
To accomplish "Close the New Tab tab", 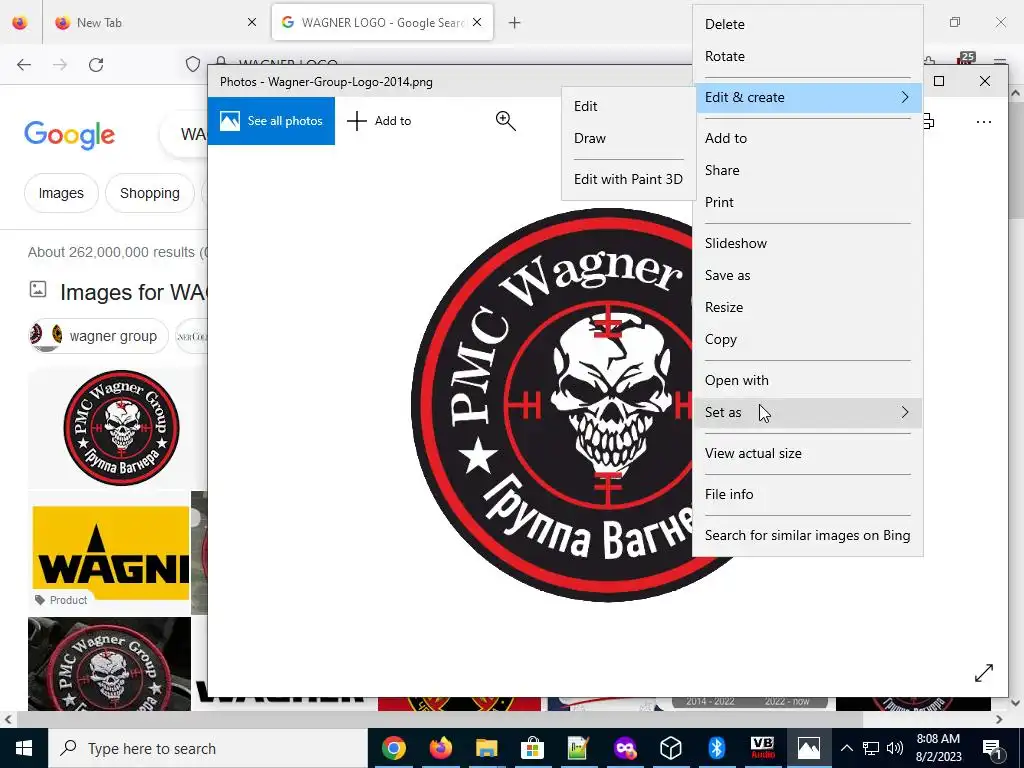I will pos(252,22).
